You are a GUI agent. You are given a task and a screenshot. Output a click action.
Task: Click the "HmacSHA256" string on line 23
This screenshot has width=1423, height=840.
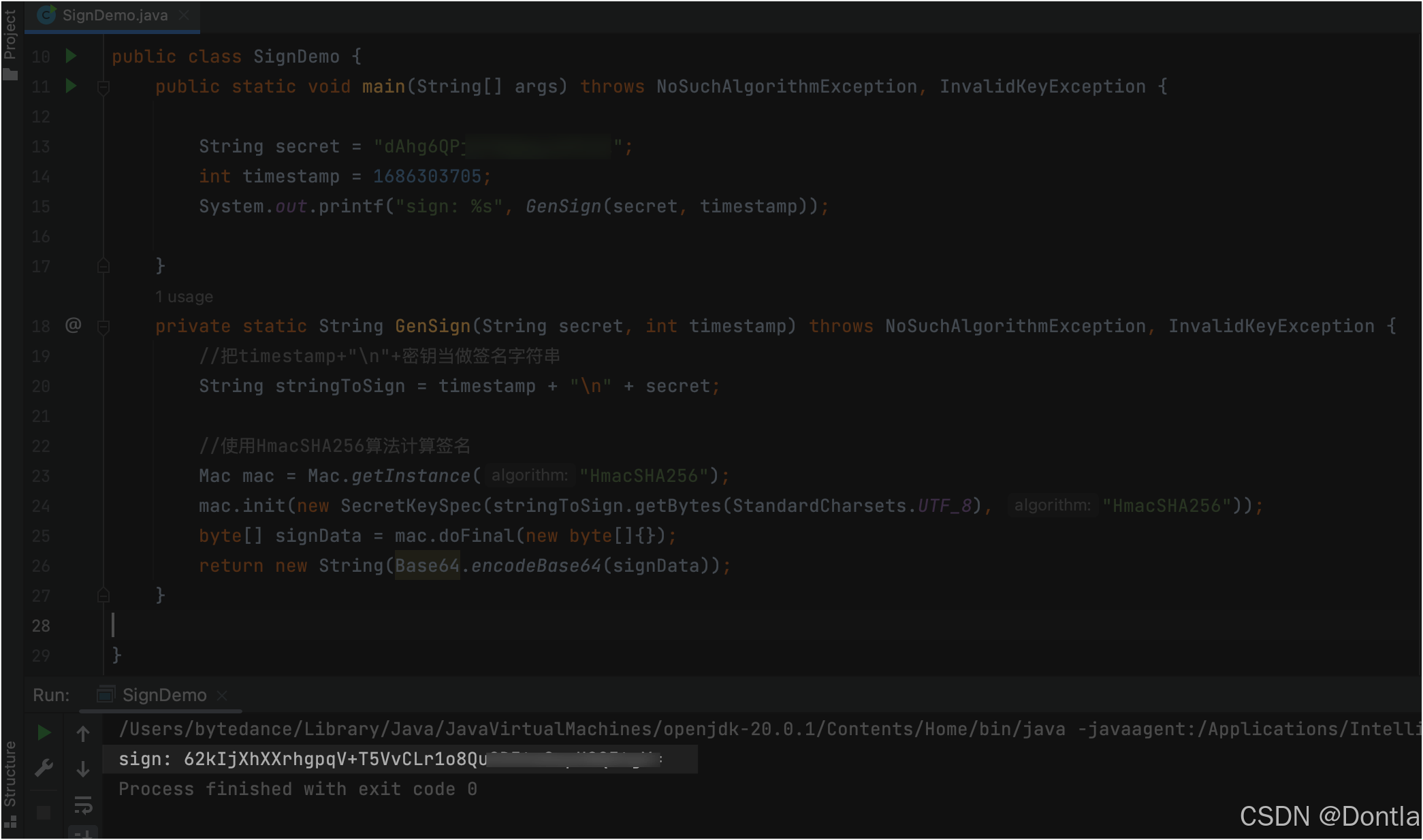click(644, 476)
